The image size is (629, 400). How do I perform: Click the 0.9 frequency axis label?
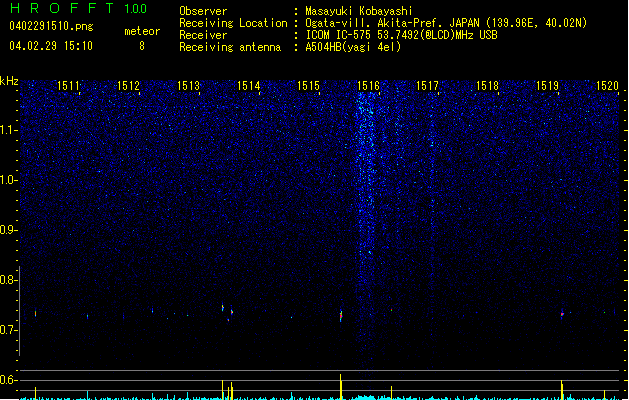(x=8, y=230)
